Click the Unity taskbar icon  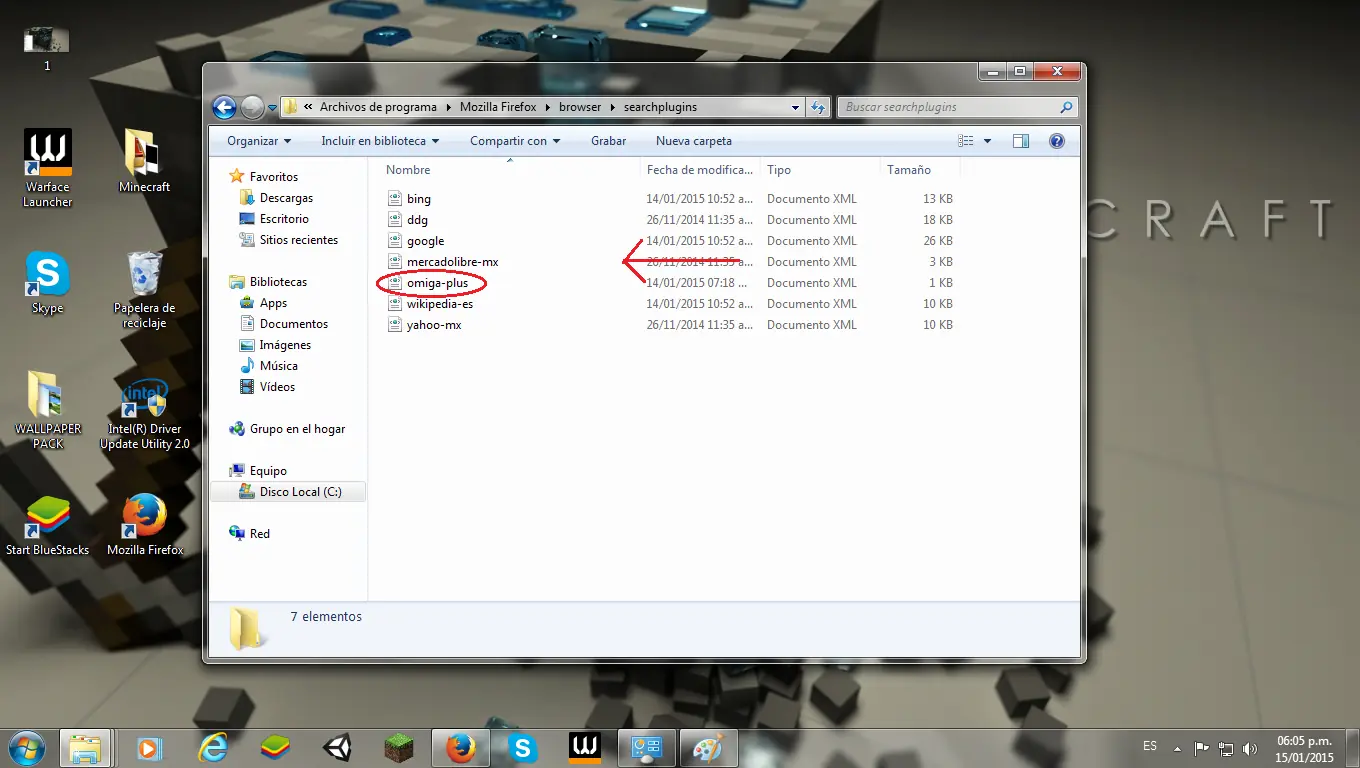click(337, 747)
